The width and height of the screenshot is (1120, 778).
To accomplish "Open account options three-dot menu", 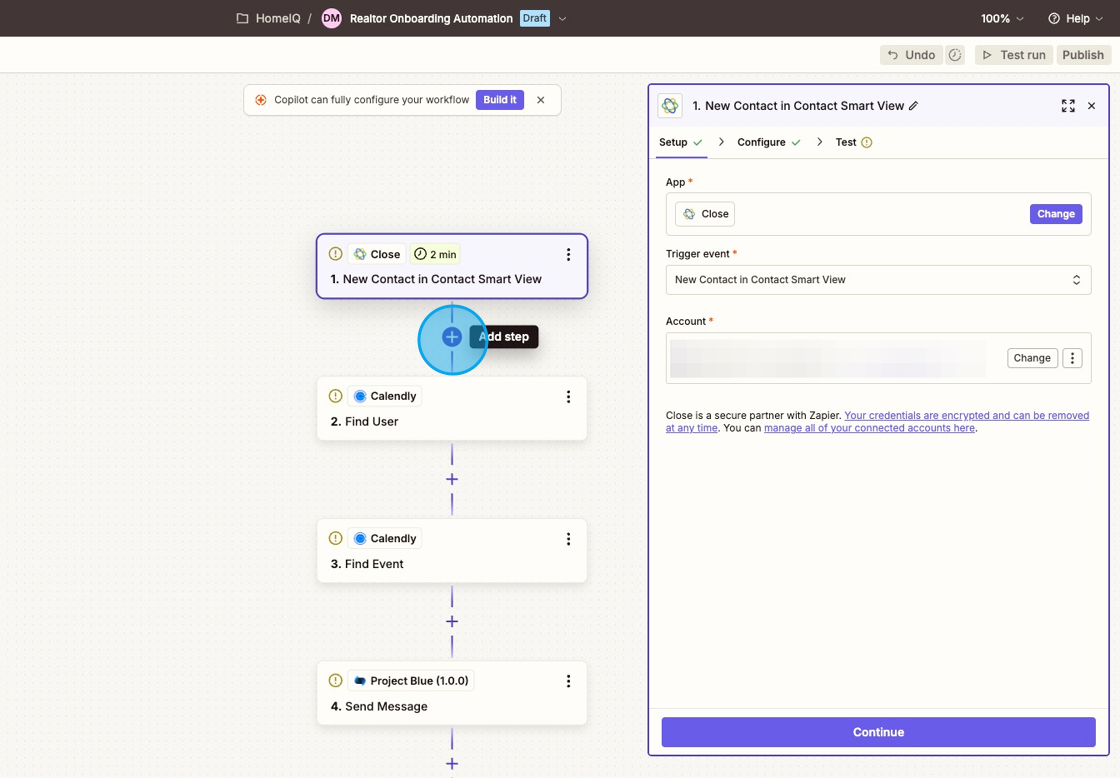I will [x=1072, y=358].
